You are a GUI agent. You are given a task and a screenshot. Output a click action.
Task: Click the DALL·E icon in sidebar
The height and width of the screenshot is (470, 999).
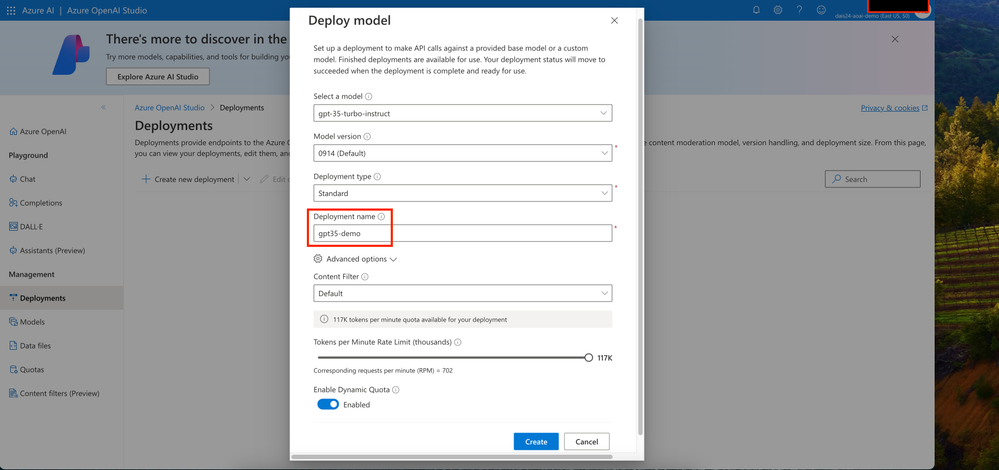pyautogui.click(x=13, y=226)
